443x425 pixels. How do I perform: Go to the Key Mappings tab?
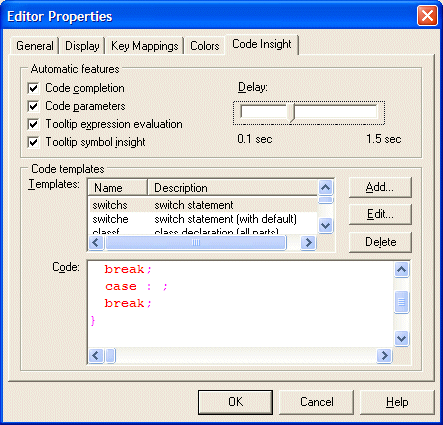tap(144, 46)
